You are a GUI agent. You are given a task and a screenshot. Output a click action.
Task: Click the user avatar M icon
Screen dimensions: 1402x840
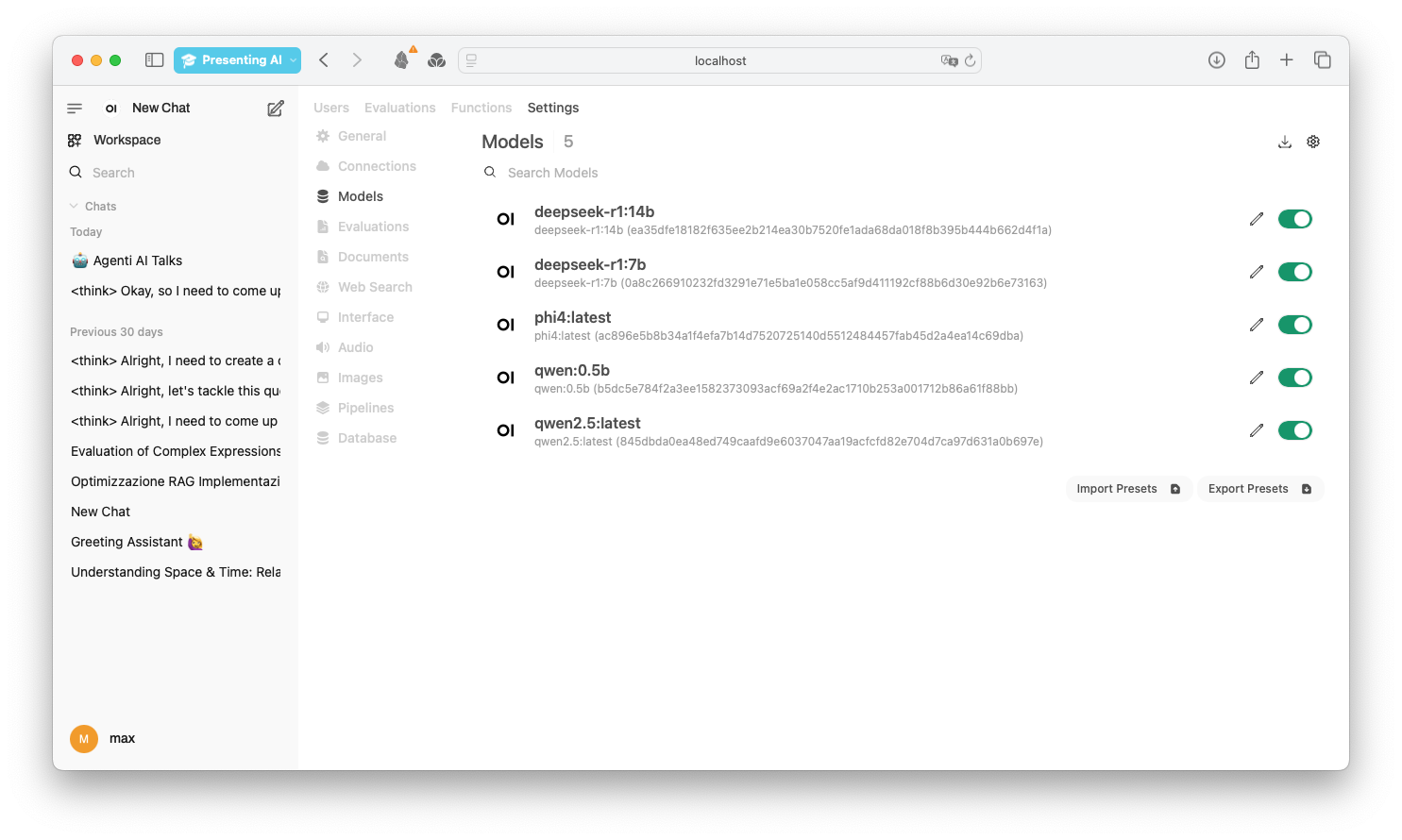click(84, 739)
